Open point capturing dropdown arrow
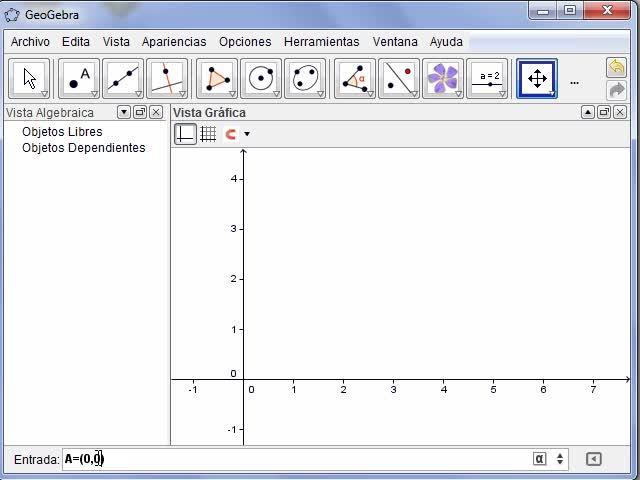 [247, 134]
